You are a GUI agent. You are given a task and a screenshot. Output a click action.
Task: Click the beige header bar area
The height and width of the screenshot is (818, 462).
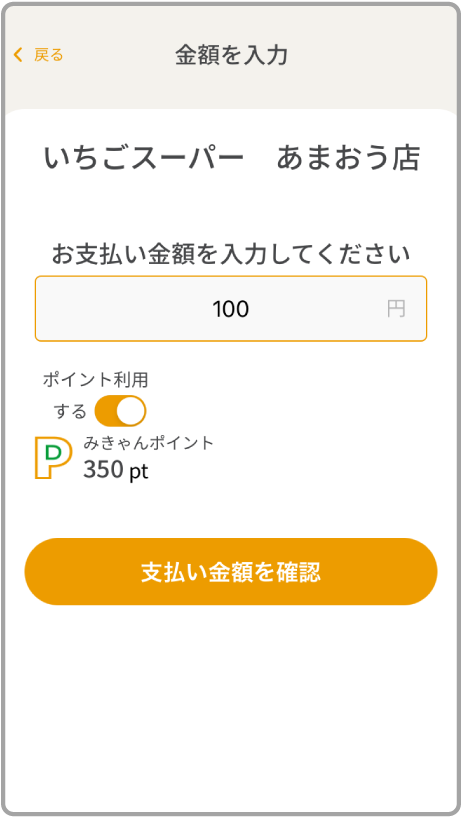pyautogui.click(x=231, y=55)
